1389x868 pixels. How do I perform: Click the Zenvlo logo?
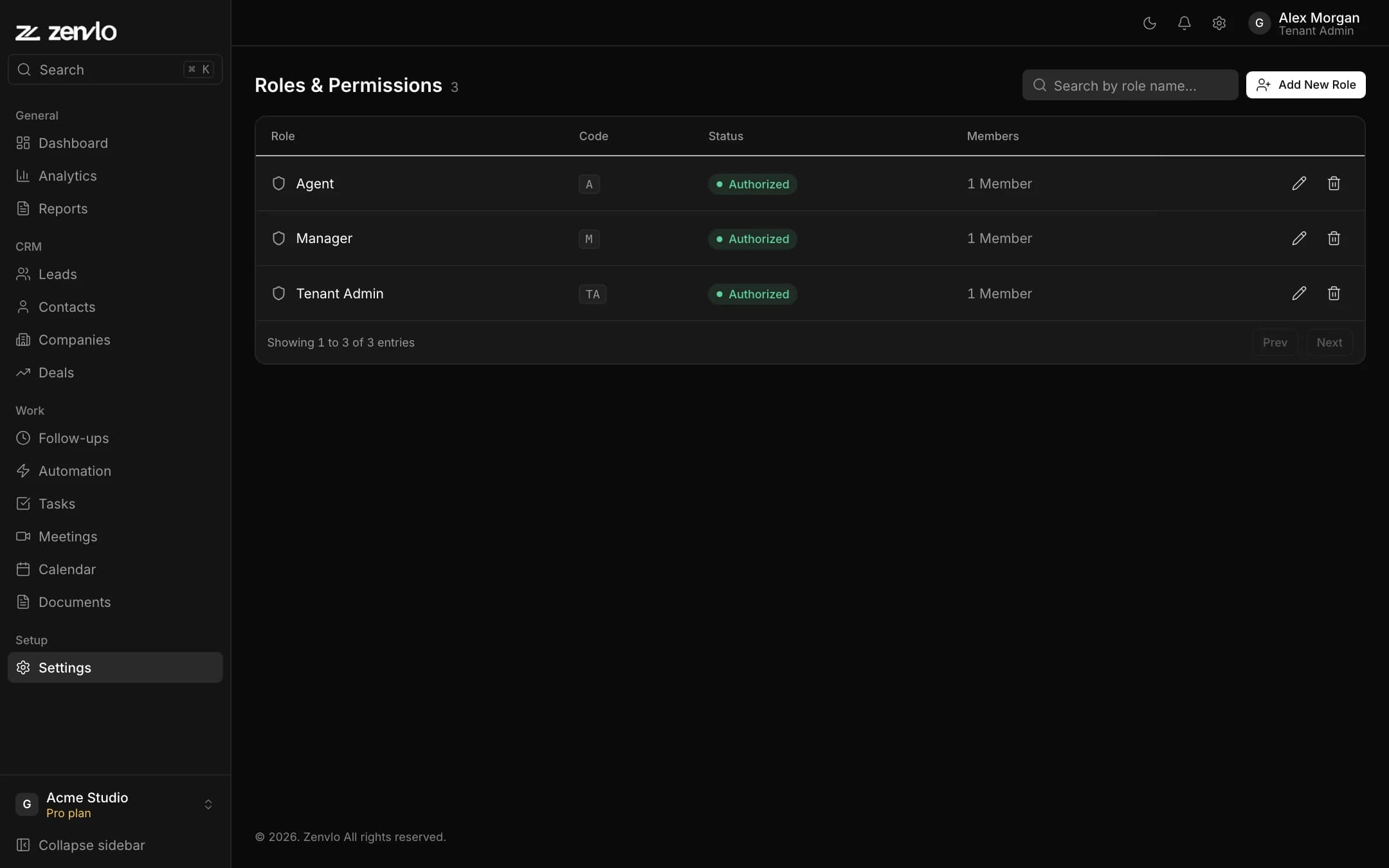click(66, 31)
